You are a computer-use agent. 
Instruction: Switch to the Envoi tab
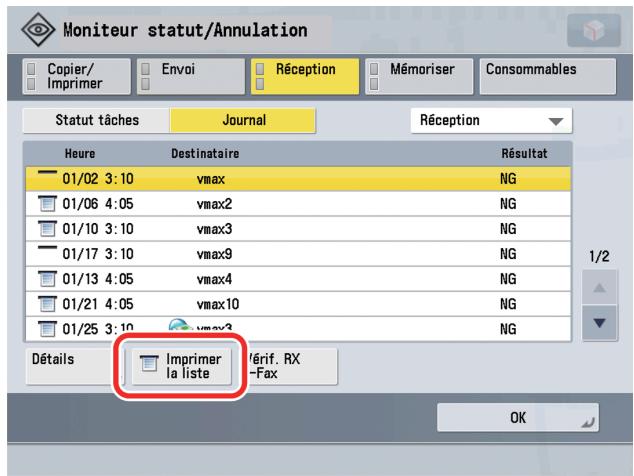(191, 76)
